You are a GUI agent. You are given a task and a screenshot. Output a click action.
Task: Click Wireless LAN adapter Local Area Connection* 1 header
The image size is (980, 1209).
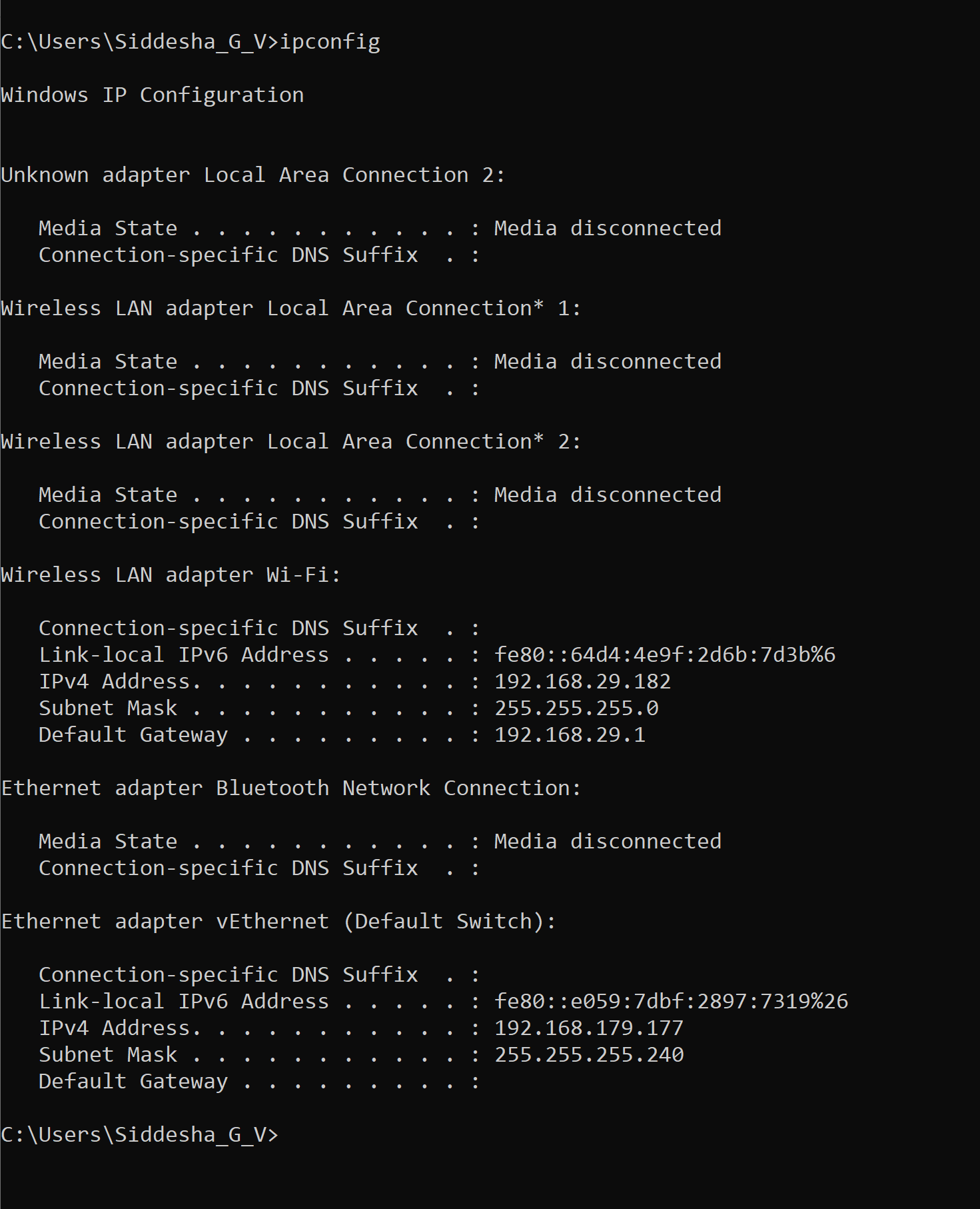click(291, 308)
